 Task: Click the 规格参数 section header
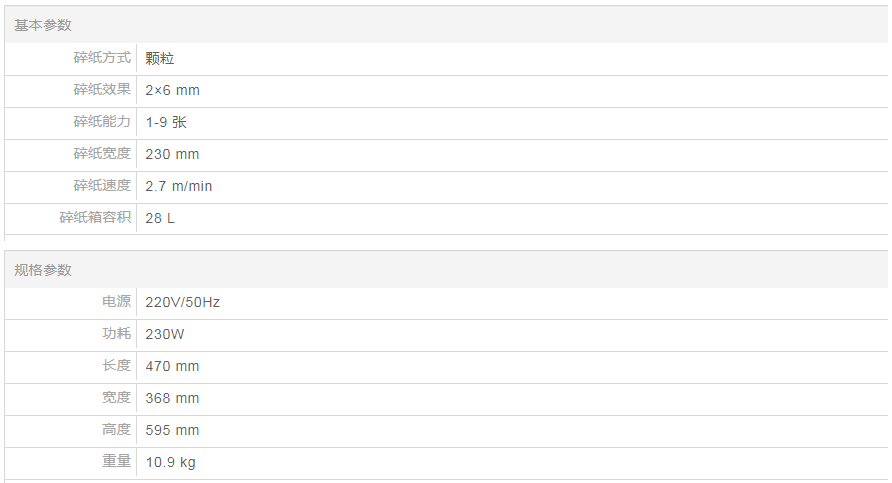pyautogui.click(x=43, y=270)
